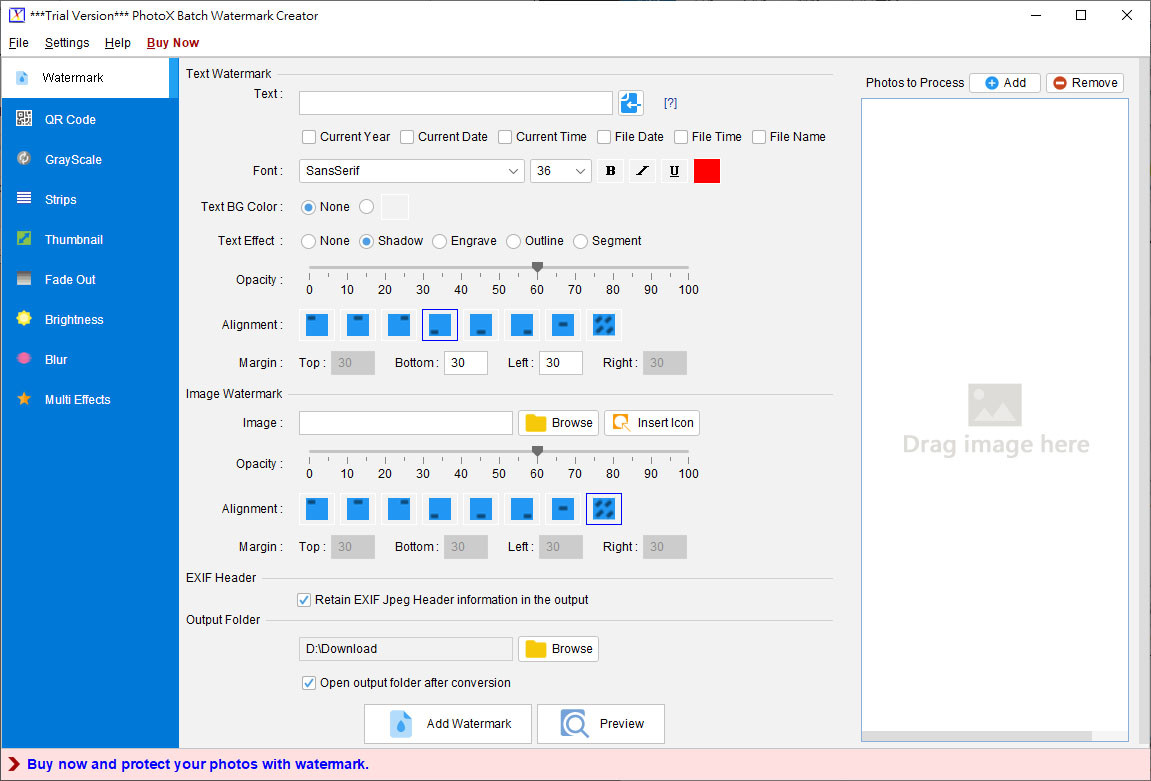Set text watermark alignment to bottom-right
Viewport: 1151px width, 781px height.
coord(522,324)
